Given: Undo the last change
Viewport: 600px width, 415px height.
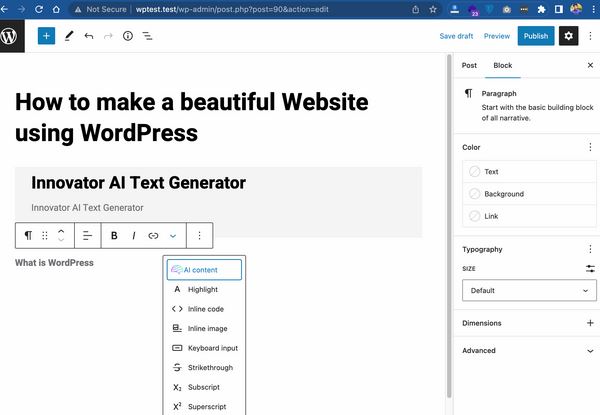Looking at the screenshot, I should 89,36.
